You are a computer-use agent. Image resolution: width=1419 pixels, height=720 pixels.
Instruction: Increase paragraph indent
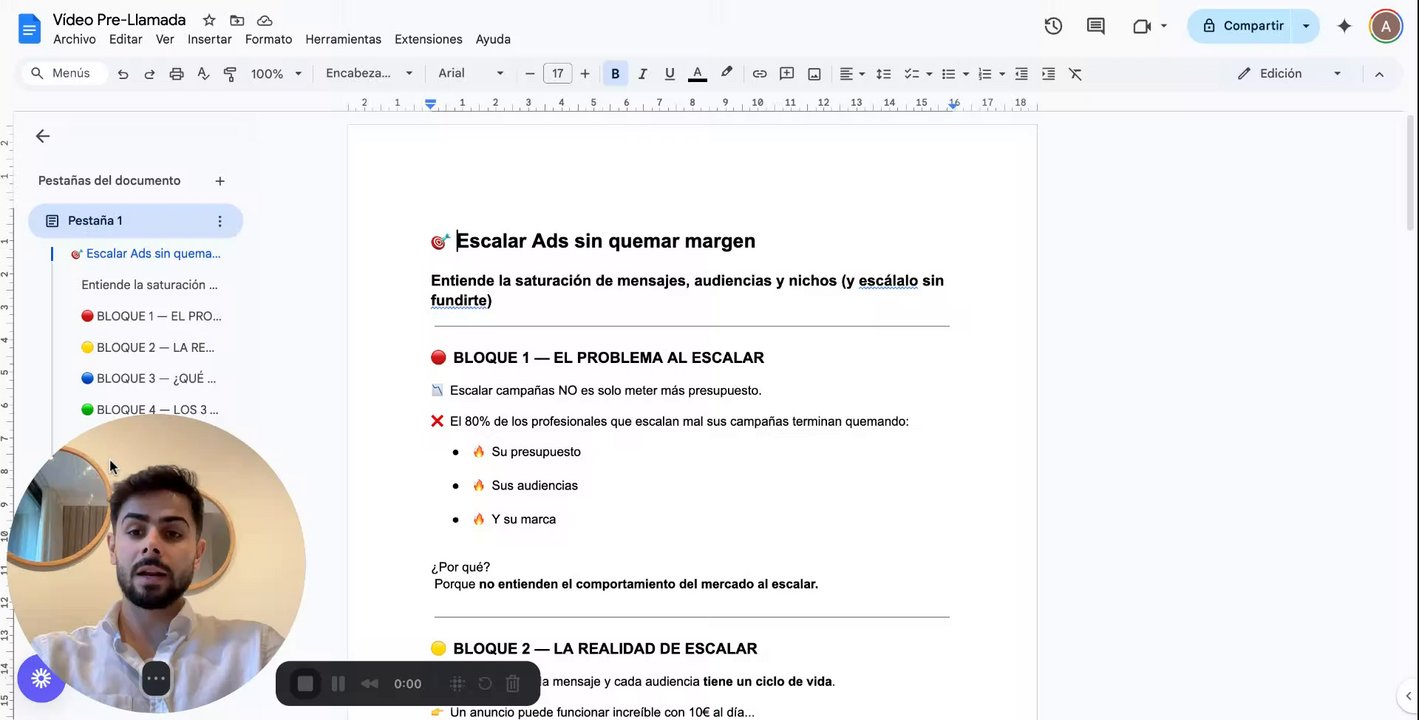[1048, 74]
